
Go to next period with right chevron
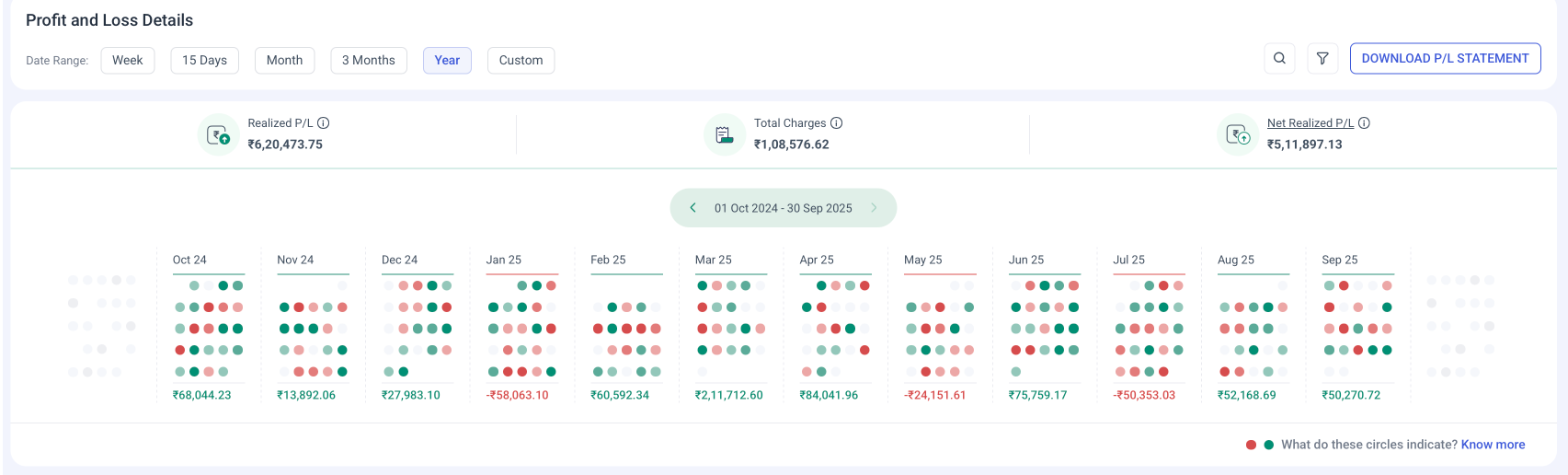pyautogui.click(x=874, y=208)
